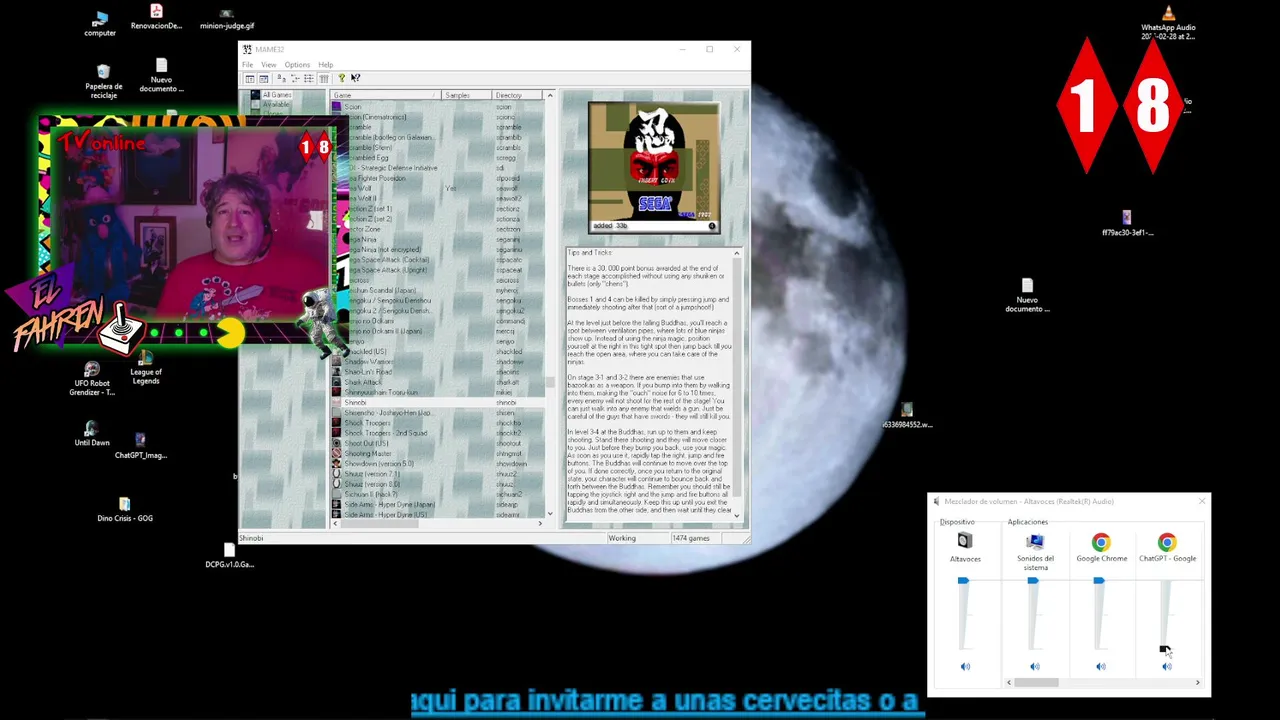Adjust the Google Chrome volume slider
This screenshot has width=1280, height=720.
point(1099,581)
